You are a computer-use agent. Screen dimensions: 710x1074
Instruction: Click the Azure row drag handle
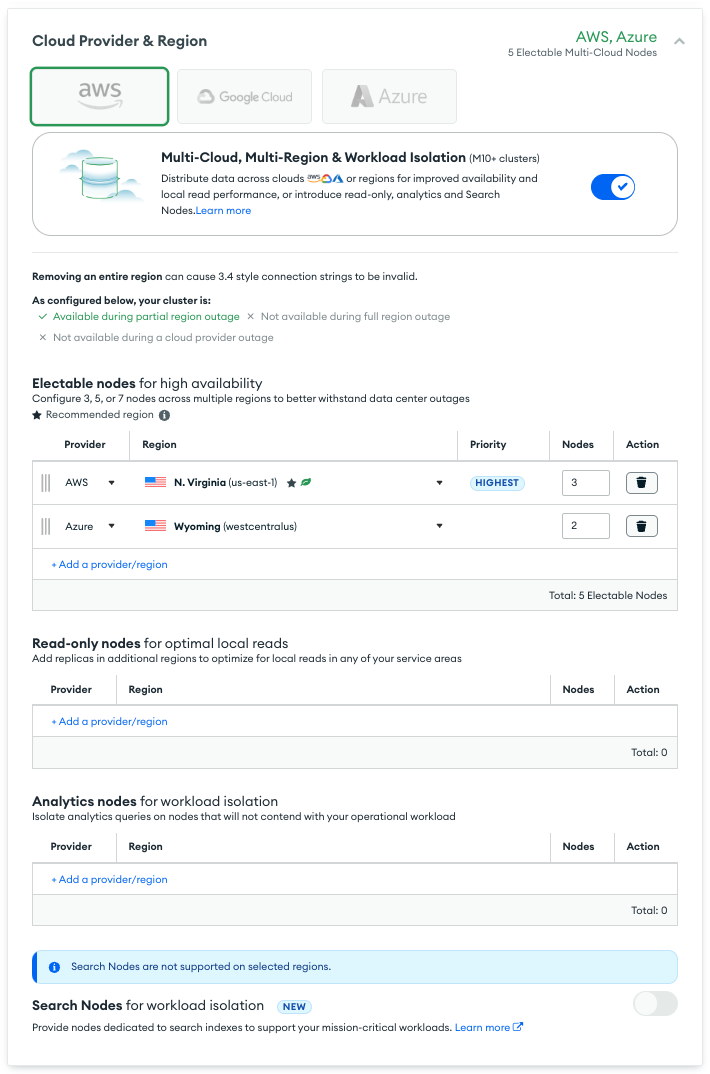pos(46,526)
